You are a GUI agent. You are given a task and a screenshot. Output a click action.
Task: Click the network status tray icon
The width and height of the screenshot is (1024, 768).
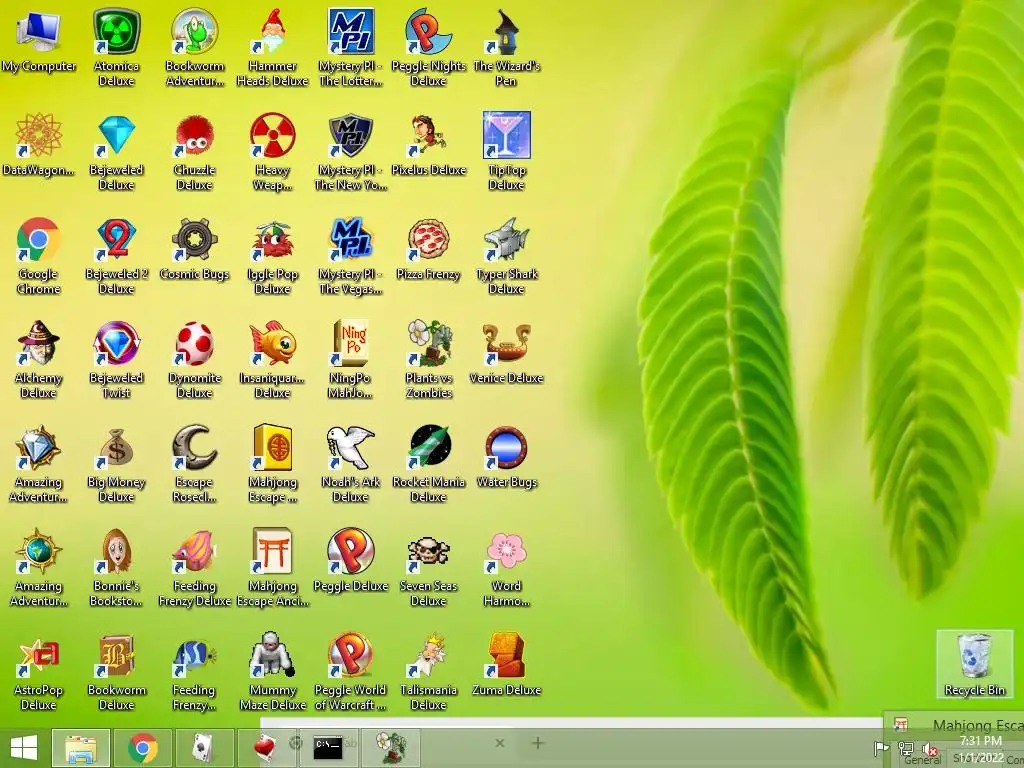point(906,748)
